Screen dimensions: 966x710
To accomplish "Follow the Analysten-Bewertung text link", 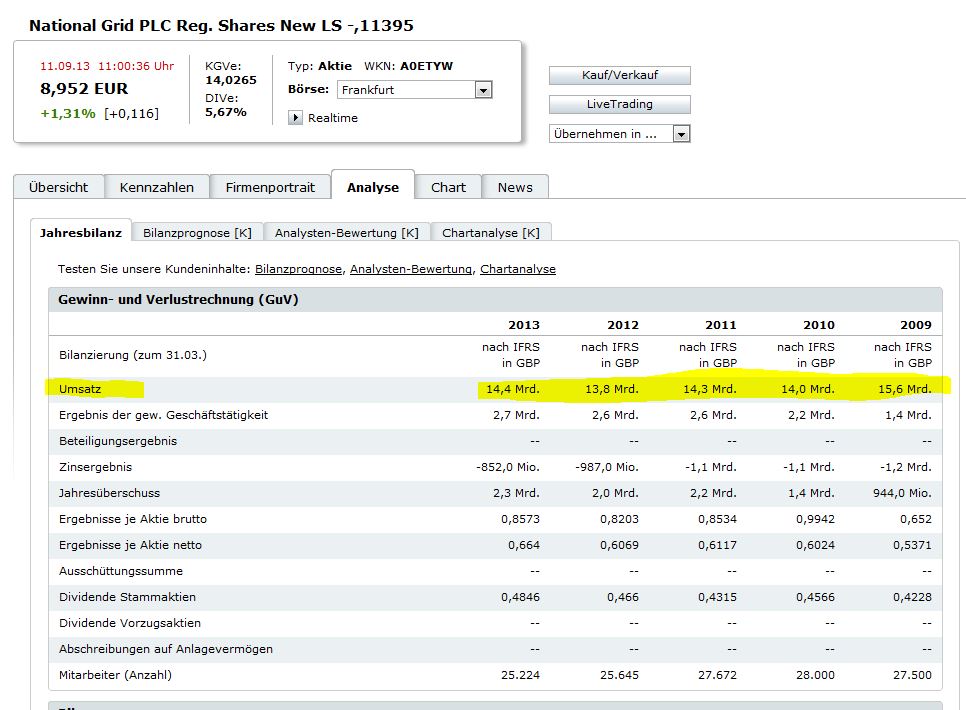I will [410, 269].
